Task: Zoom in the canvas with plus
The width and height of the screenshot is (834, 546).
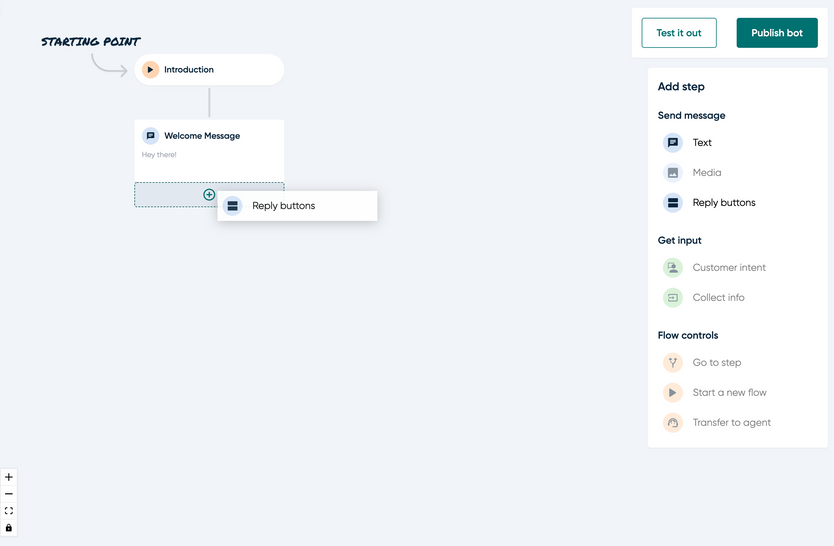Action: [9, 477]
